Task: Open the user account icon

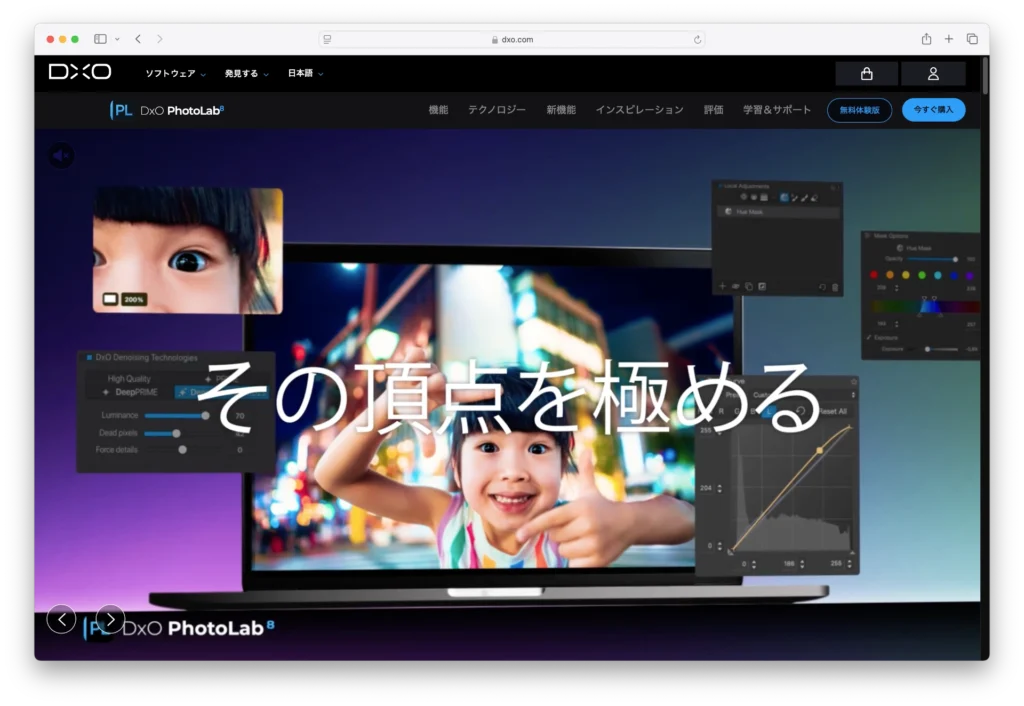Action: pyautogui.click(x=933, y=73)
